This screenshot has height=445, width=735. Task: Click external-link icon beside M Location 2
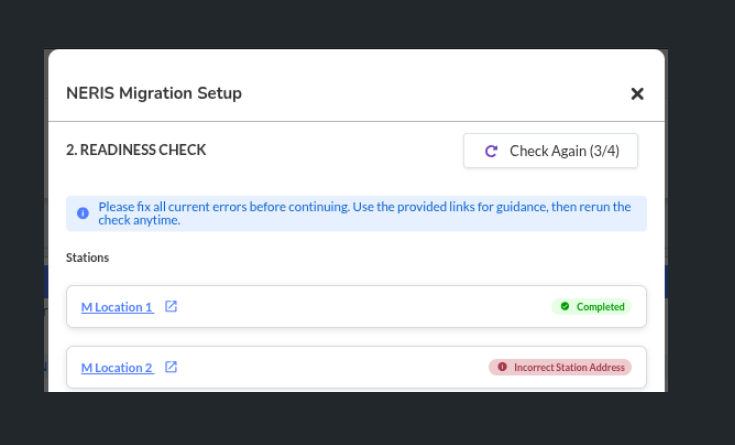[x=171, y=368]
